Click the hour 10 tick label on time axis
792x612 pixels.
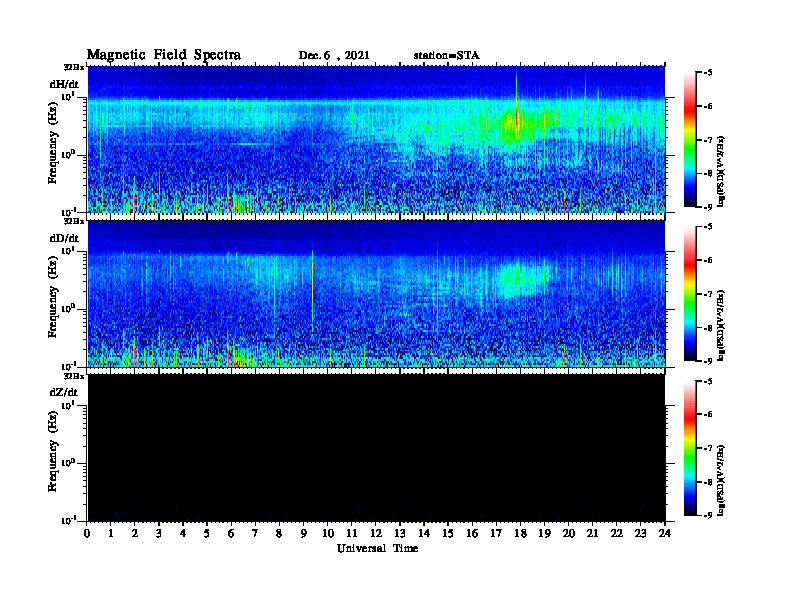click(328, 533)
